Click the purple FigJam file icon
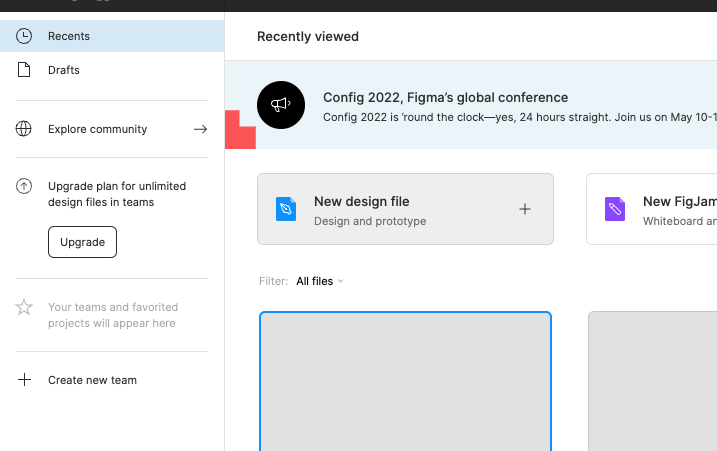This screenshot has width=717, height=451. 615,209
